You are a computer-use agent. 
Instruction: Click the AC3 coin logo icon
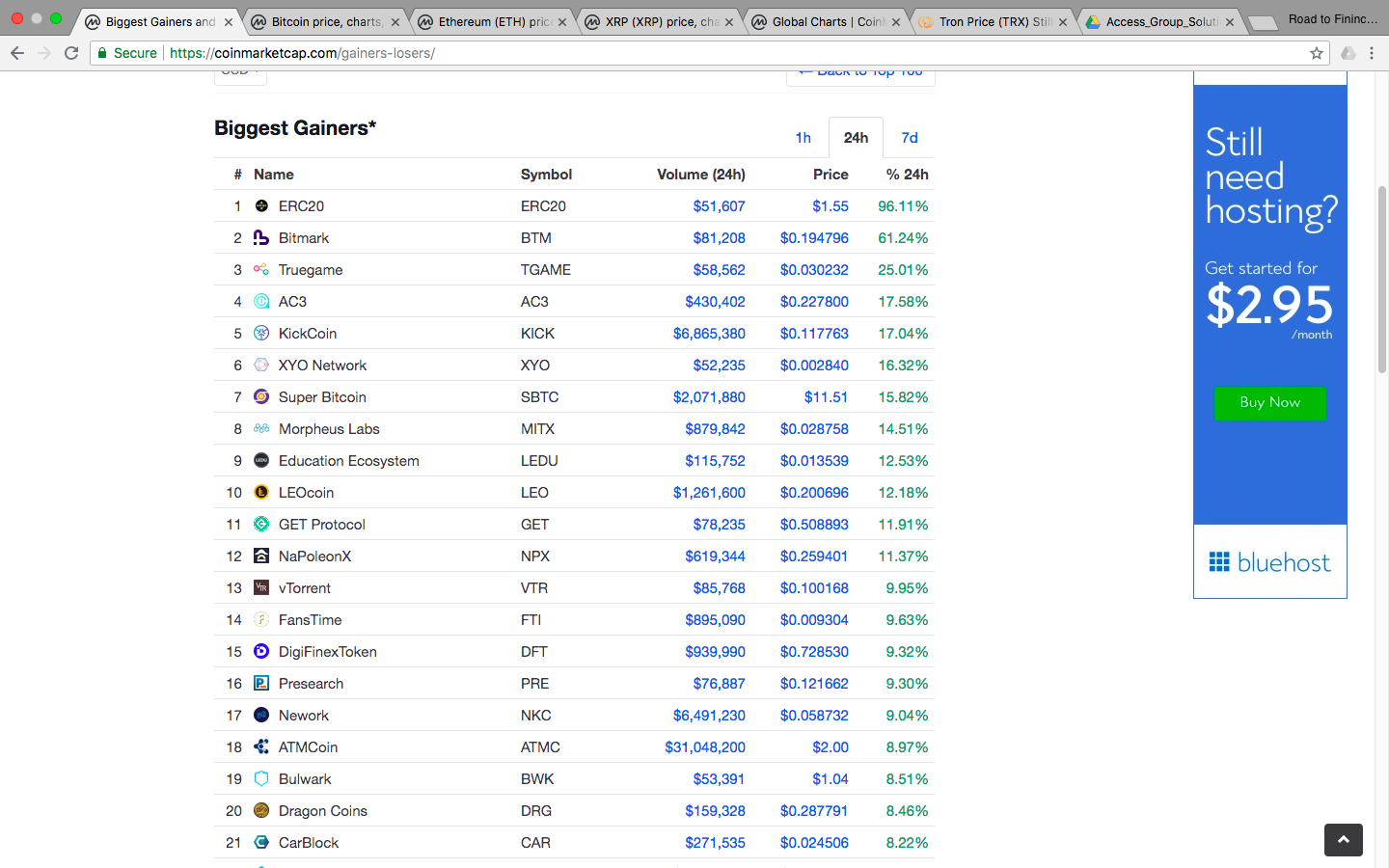point(261,301)
